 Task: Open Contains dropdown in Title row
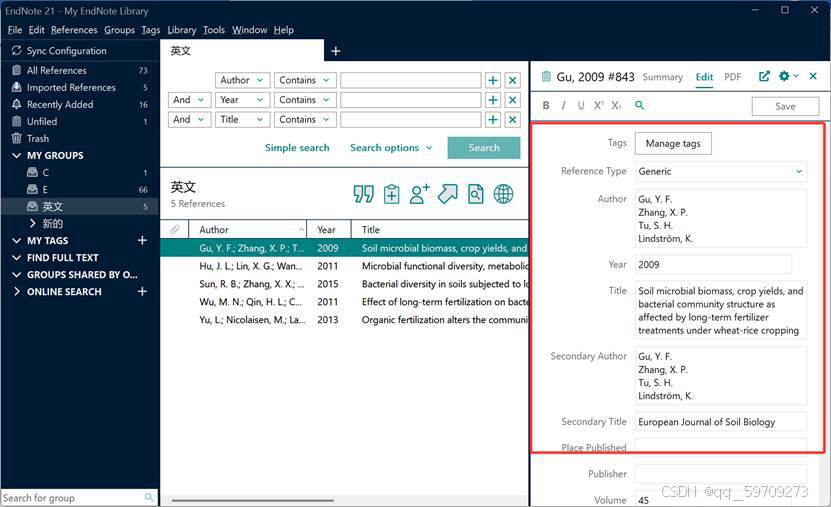pyautogui.click(x=305, y=119)
